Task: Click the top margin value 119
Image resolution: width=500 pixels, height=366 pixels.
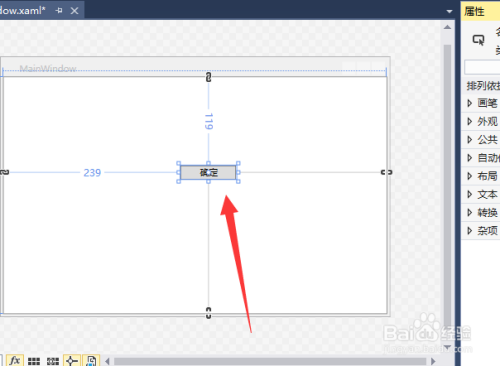Action: (209, 121)
